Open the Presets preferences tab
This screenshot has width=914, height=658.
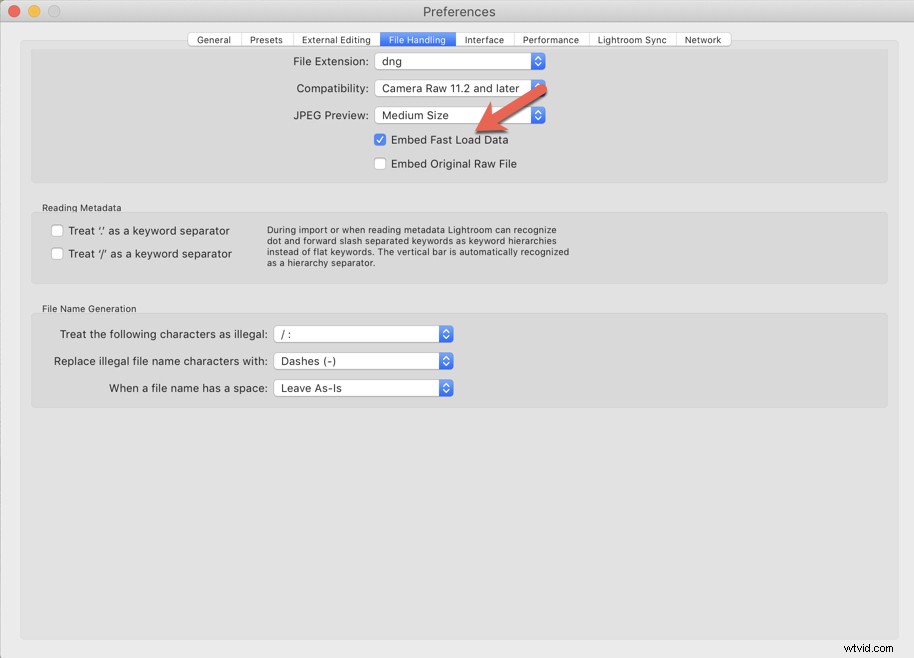click(x=266, y=39)
